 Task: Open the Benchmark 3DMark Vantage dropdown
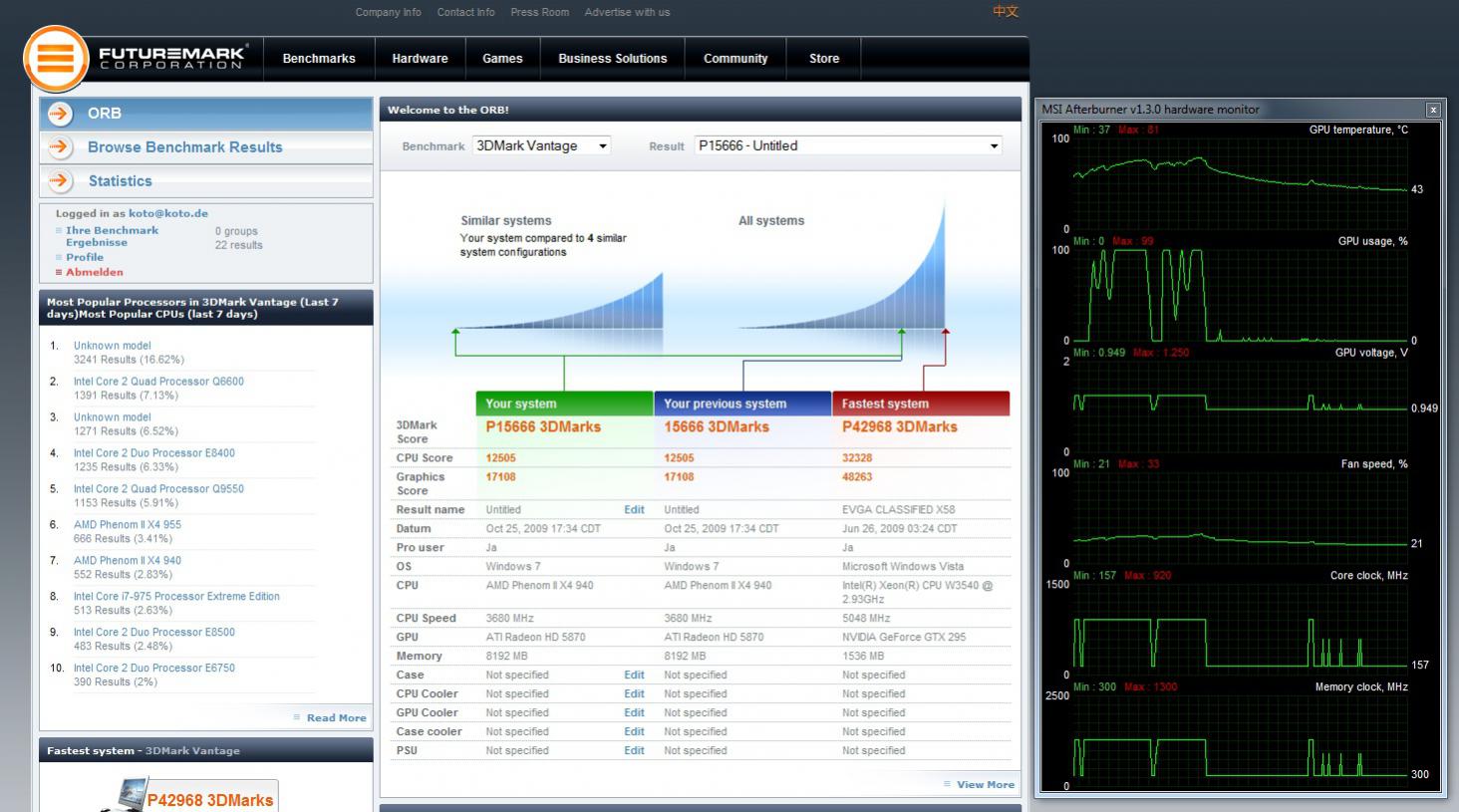pyautogui.click(x=541, y=145)
